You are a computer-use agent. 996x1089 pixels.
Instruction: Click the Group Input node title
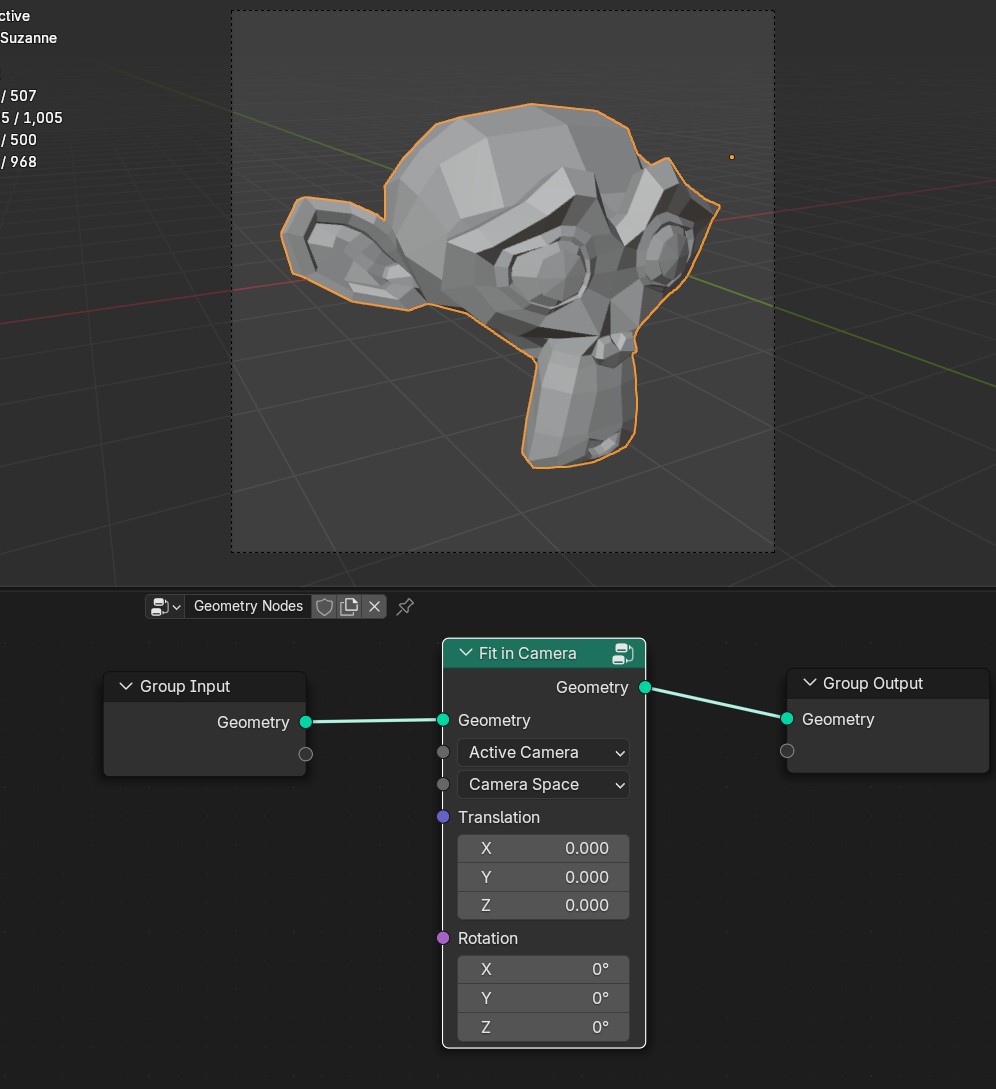click(185, 686)
